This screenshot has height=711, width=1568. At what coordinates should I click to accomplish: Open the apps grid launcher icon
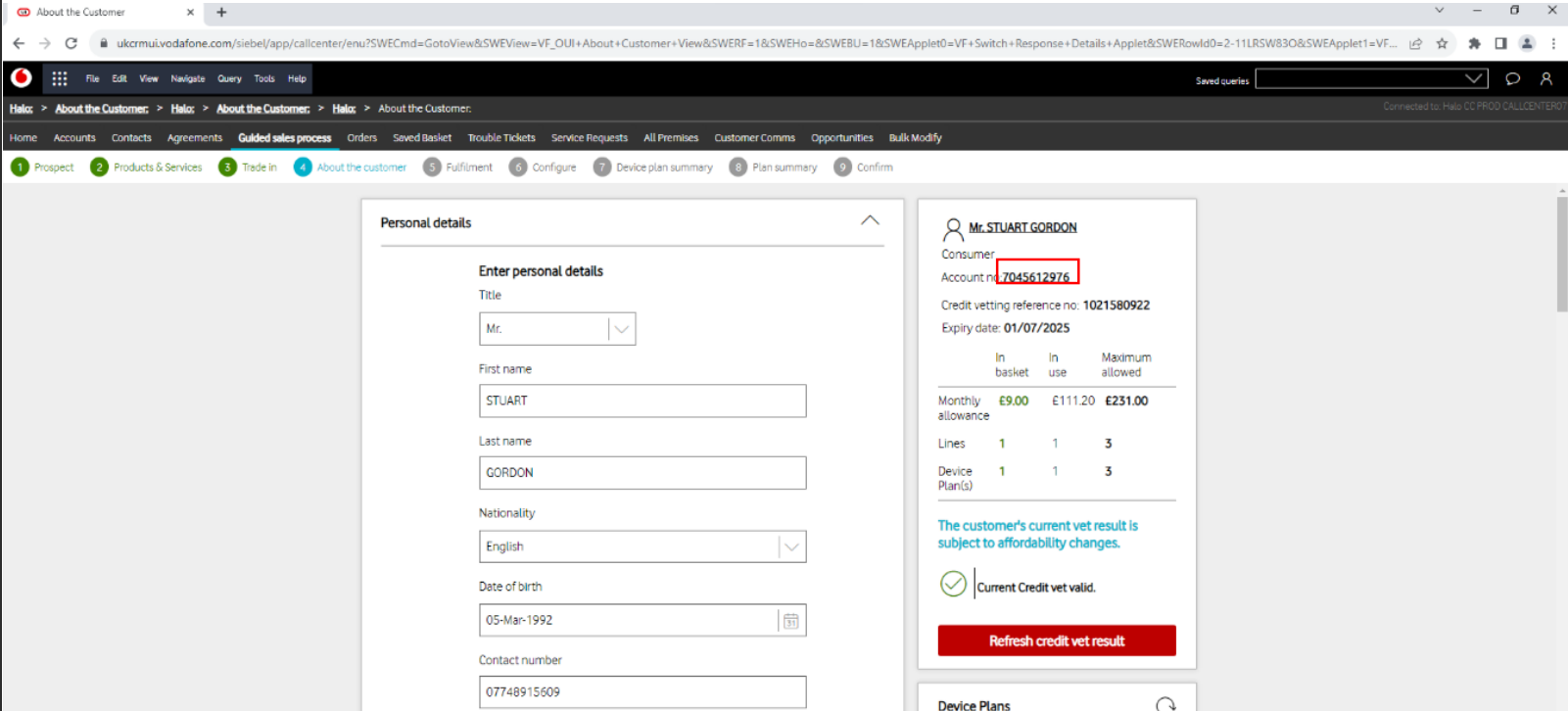tap(60, 78)
